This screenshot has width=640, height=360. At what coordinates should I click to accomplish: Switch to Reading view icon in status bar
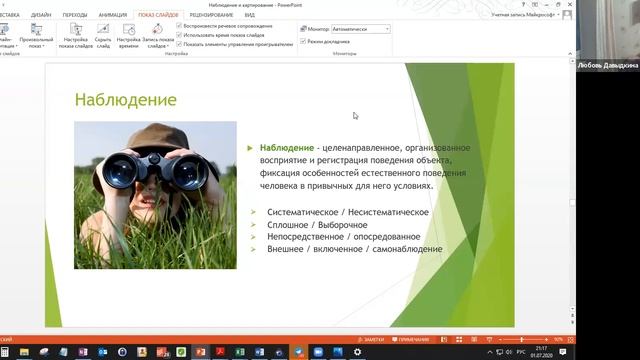click(474, 340)
